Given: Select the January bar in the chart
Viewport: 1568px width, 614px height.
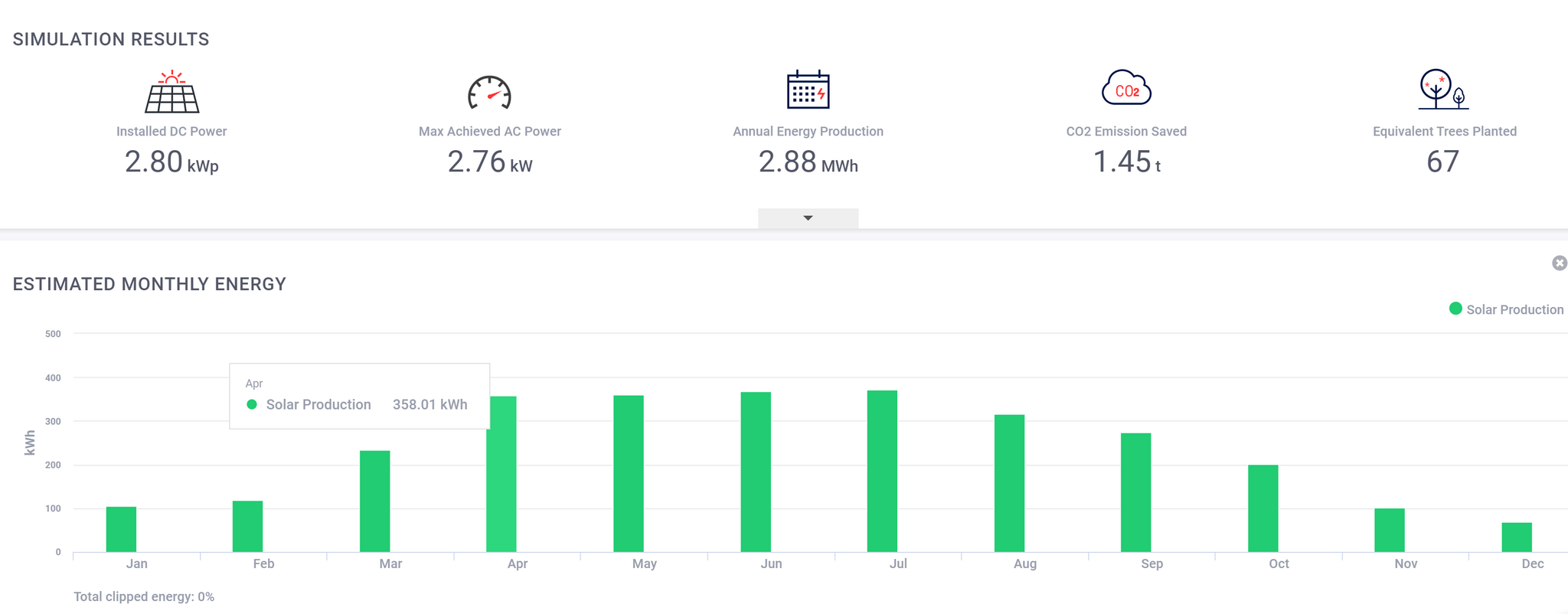Looking at the screenshot, I should point(121,529).
